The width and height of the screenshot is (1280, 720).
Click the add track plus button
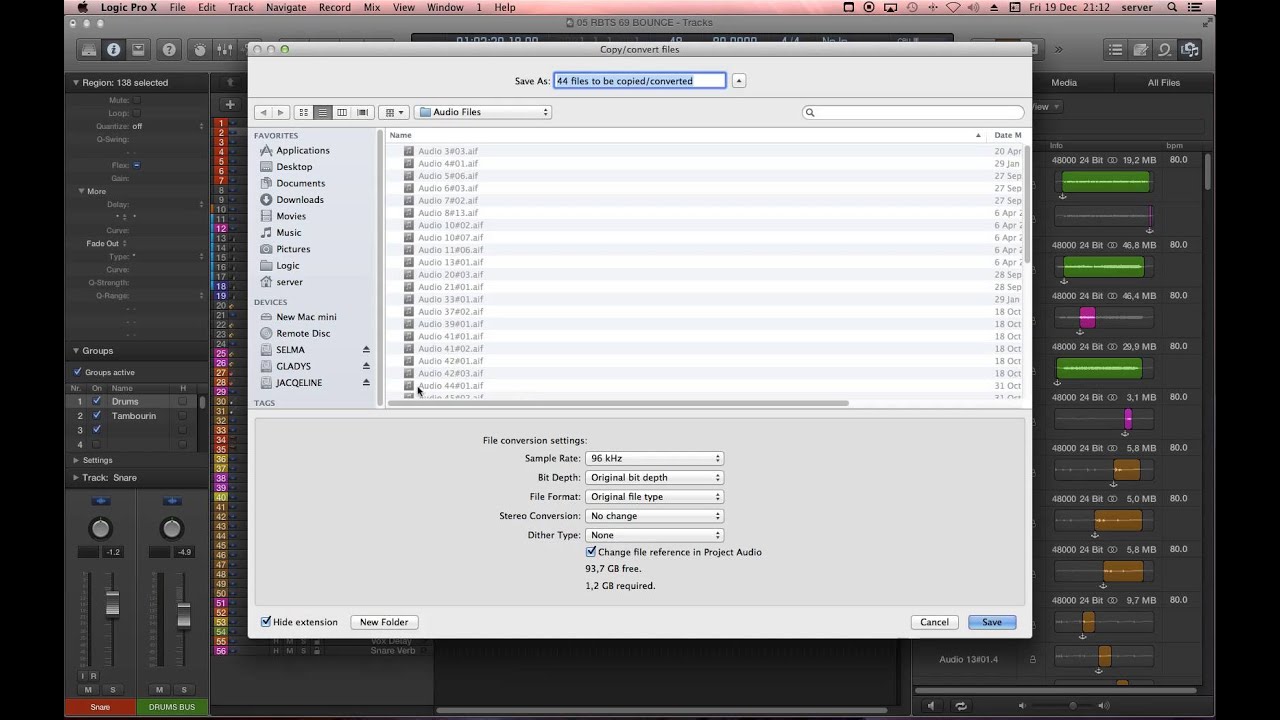click(x=229, y=104)
